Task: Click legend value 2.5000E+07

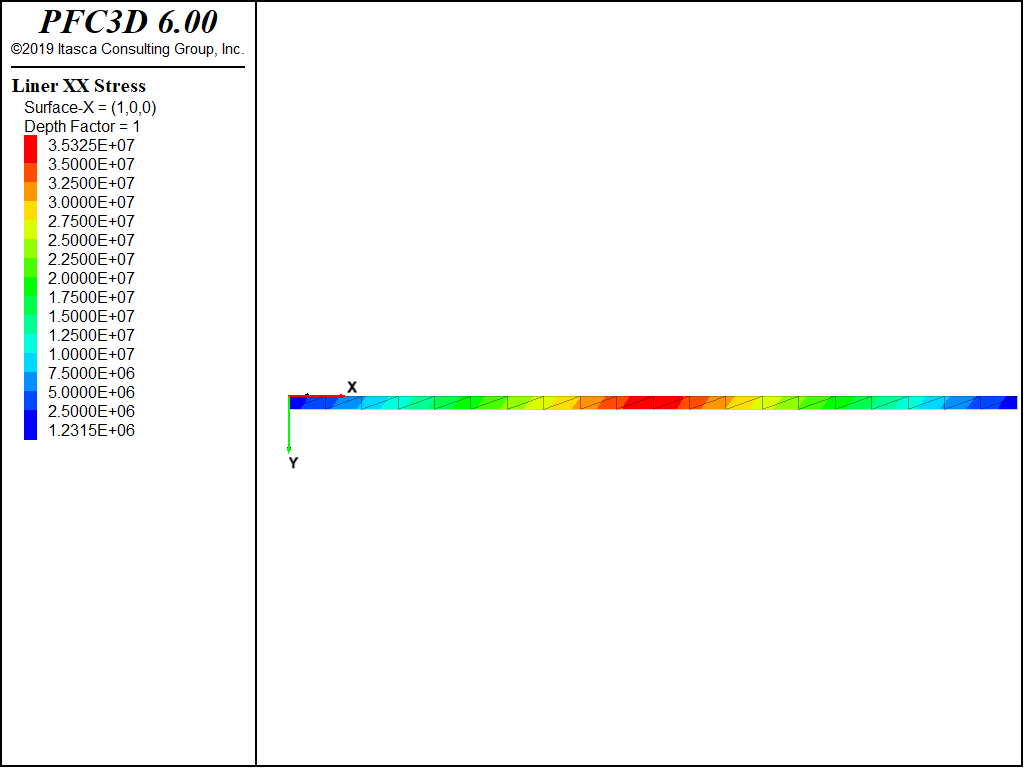Action: click(x=91, y=240)
